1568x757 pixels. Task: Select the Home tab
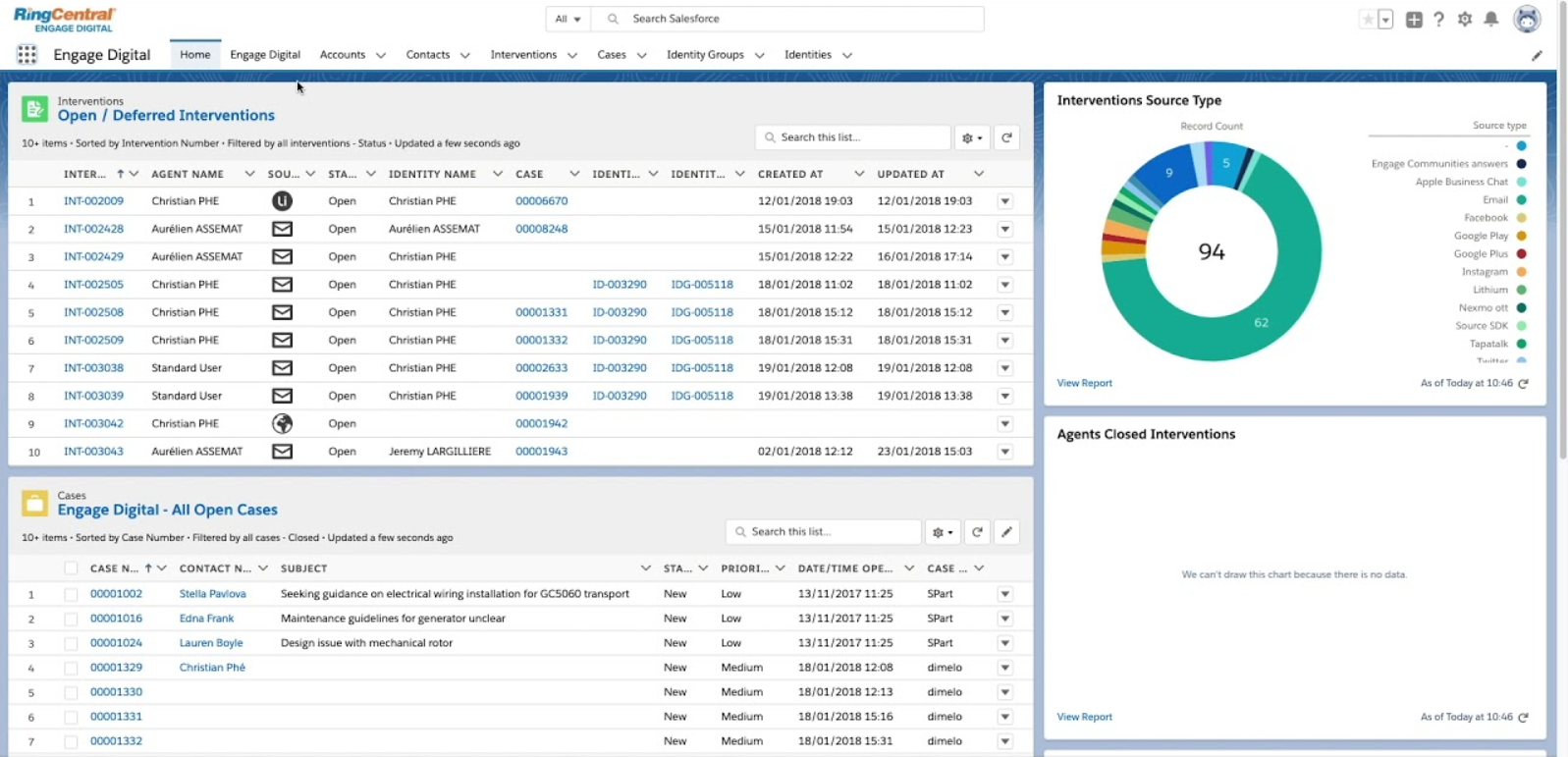pyautogui.click(x=194, y=55)
